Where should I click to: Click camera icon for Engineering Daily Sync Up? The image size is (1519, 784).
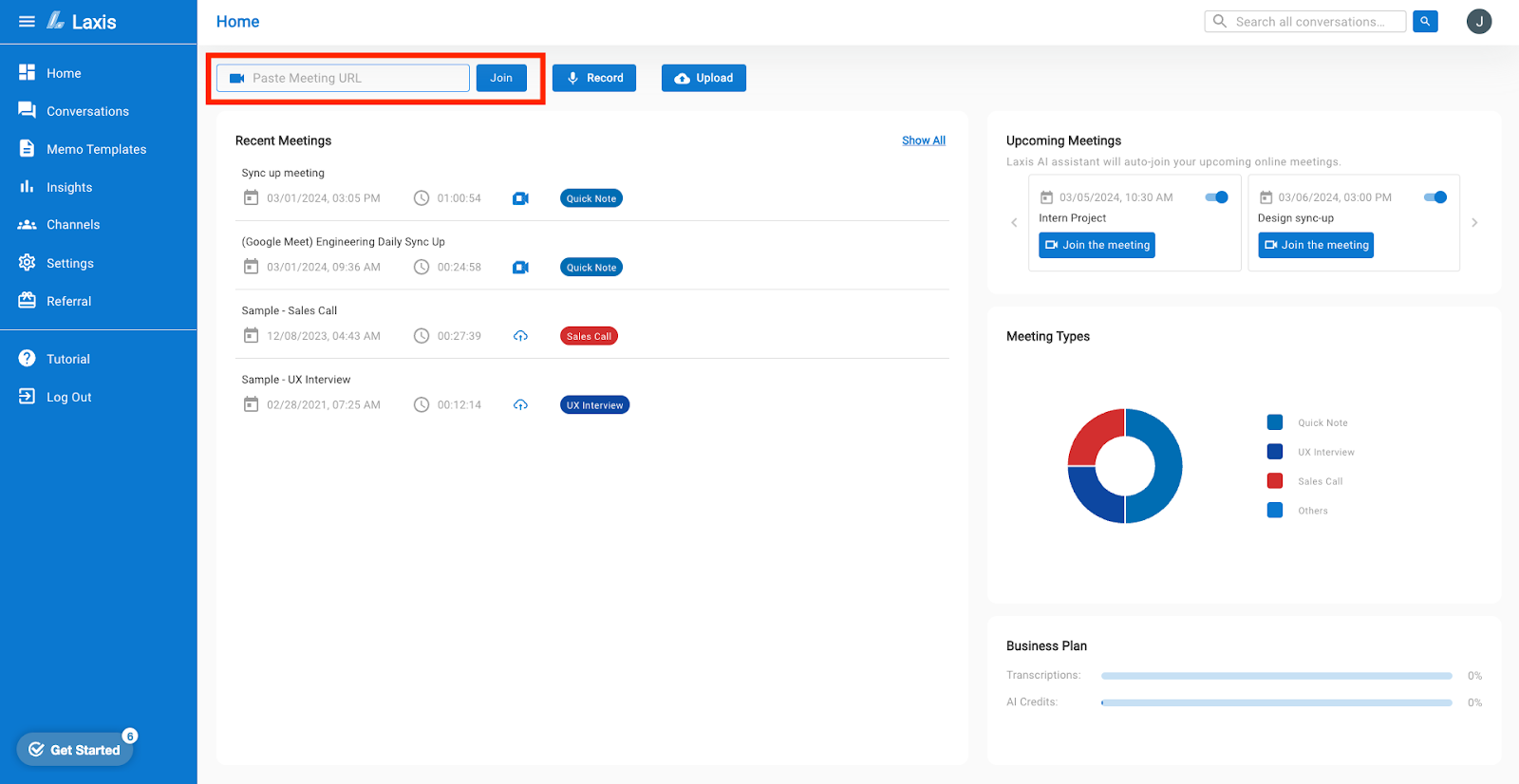click(520, 268)
